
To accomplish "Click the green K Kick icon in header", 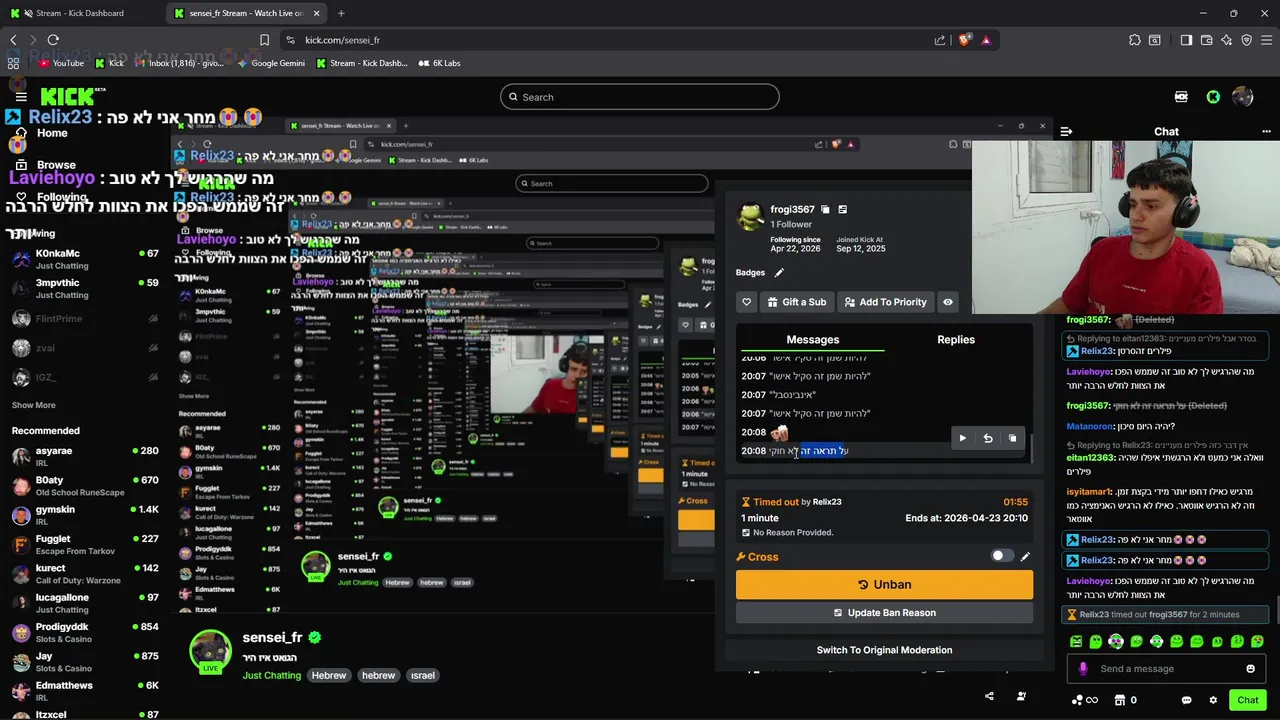I will pos(1213,97).
